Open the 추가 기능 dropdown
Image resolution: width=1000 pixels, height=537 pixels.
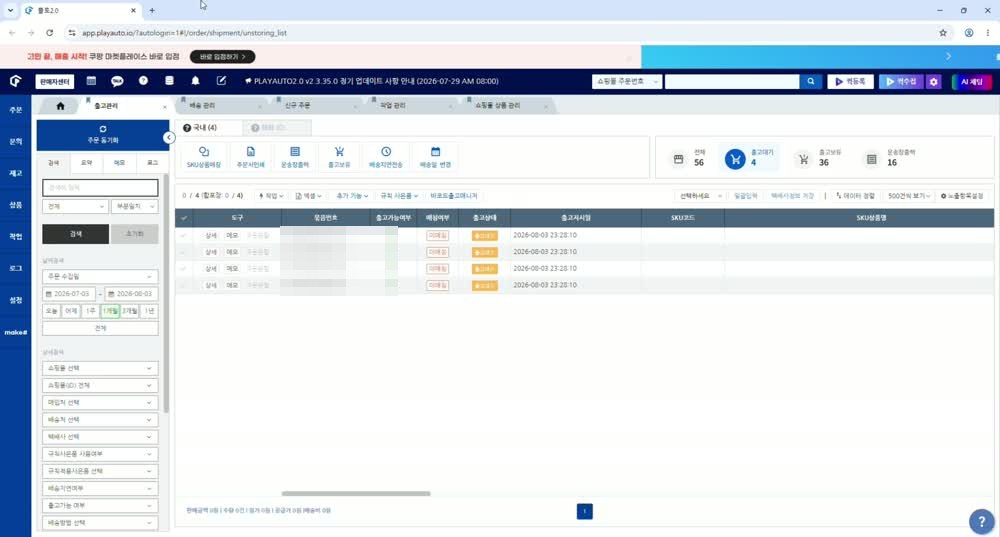point(352,196)
